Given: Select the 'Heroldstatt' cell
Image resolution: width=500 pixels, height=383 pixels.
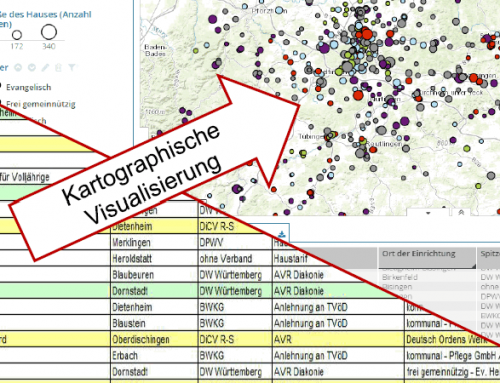Looking at the screenshot, I should click(x=154, y=259).
